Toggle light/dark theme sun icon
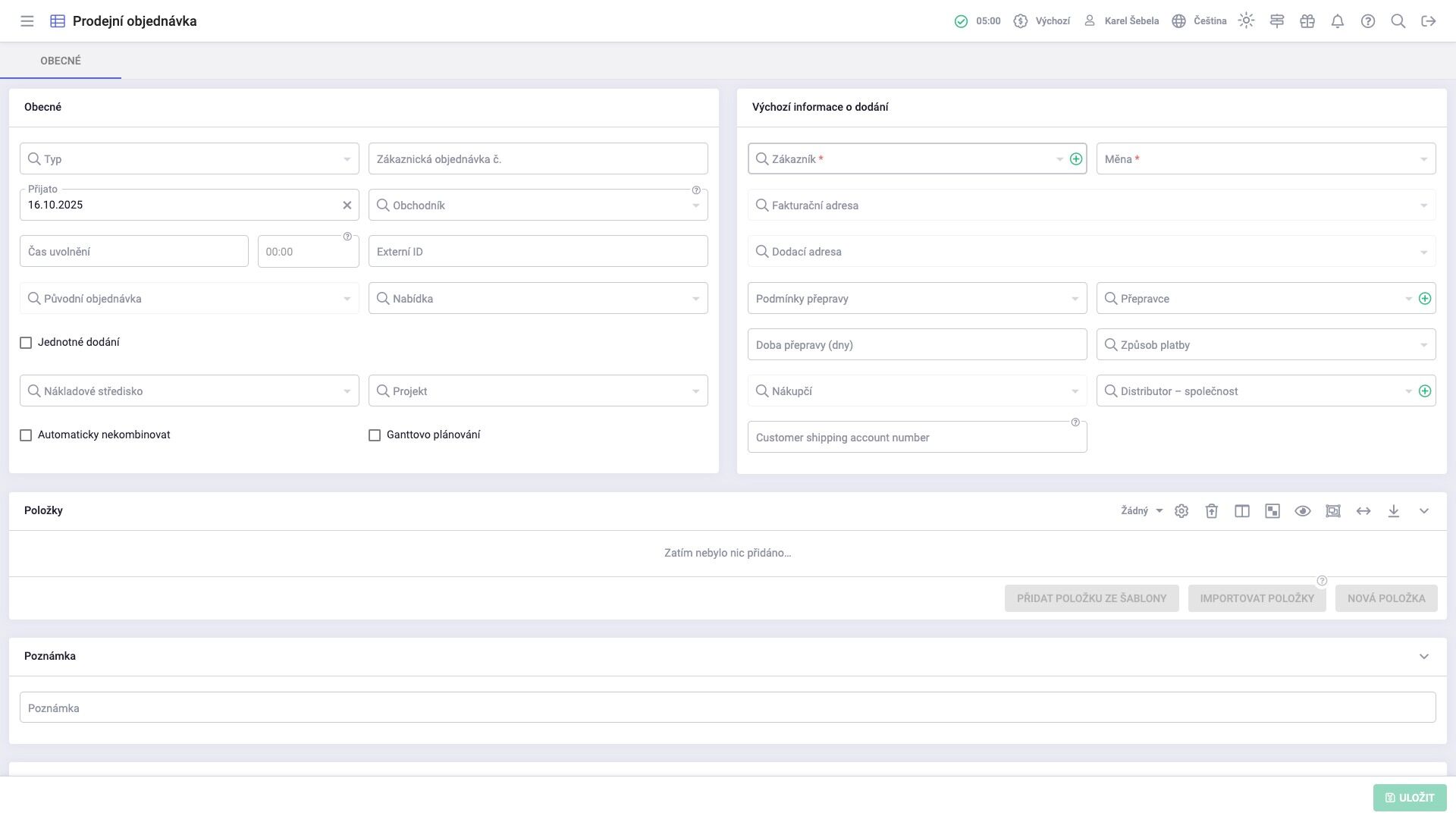The image size is (1456, 819). pyautogui.click(x=1246, y=21)
